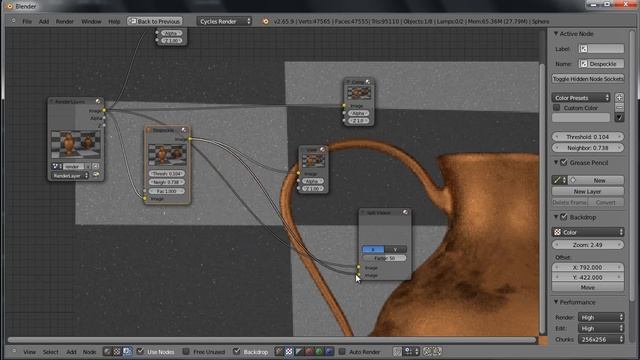
Task: Adjust the backdrop Zoom 2.49 field
Action: [588, 245]
